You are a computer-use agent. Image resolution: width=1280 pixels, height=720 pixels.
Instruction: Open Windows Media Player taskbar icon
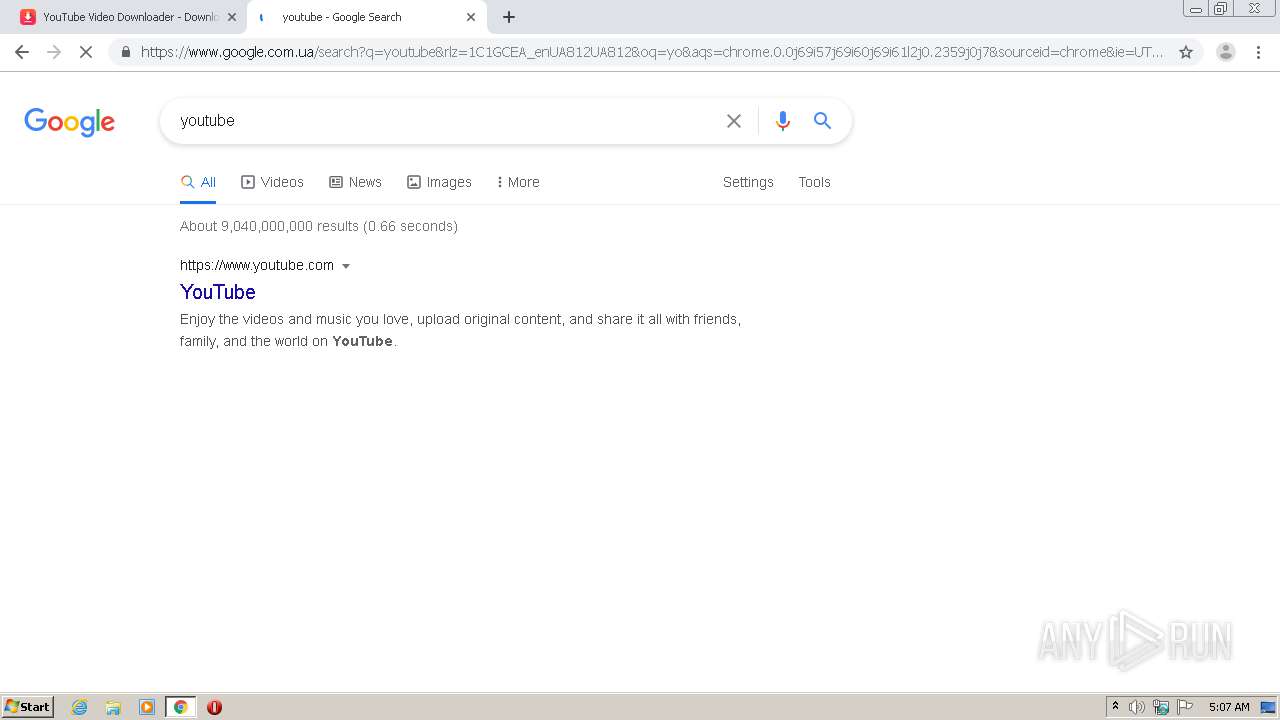147,707
